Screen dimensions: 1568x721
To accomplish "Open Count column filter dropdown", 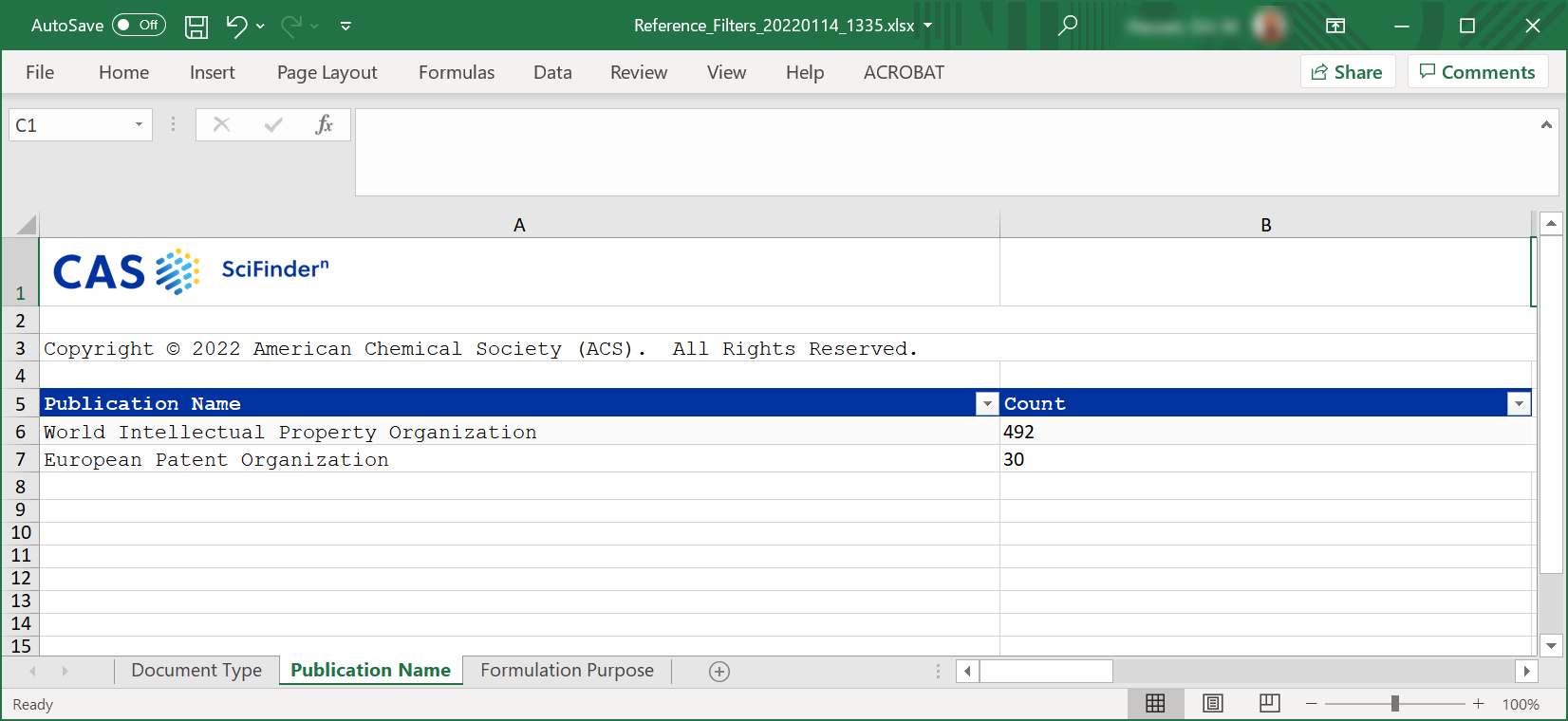I will (x=1519, y=404).
